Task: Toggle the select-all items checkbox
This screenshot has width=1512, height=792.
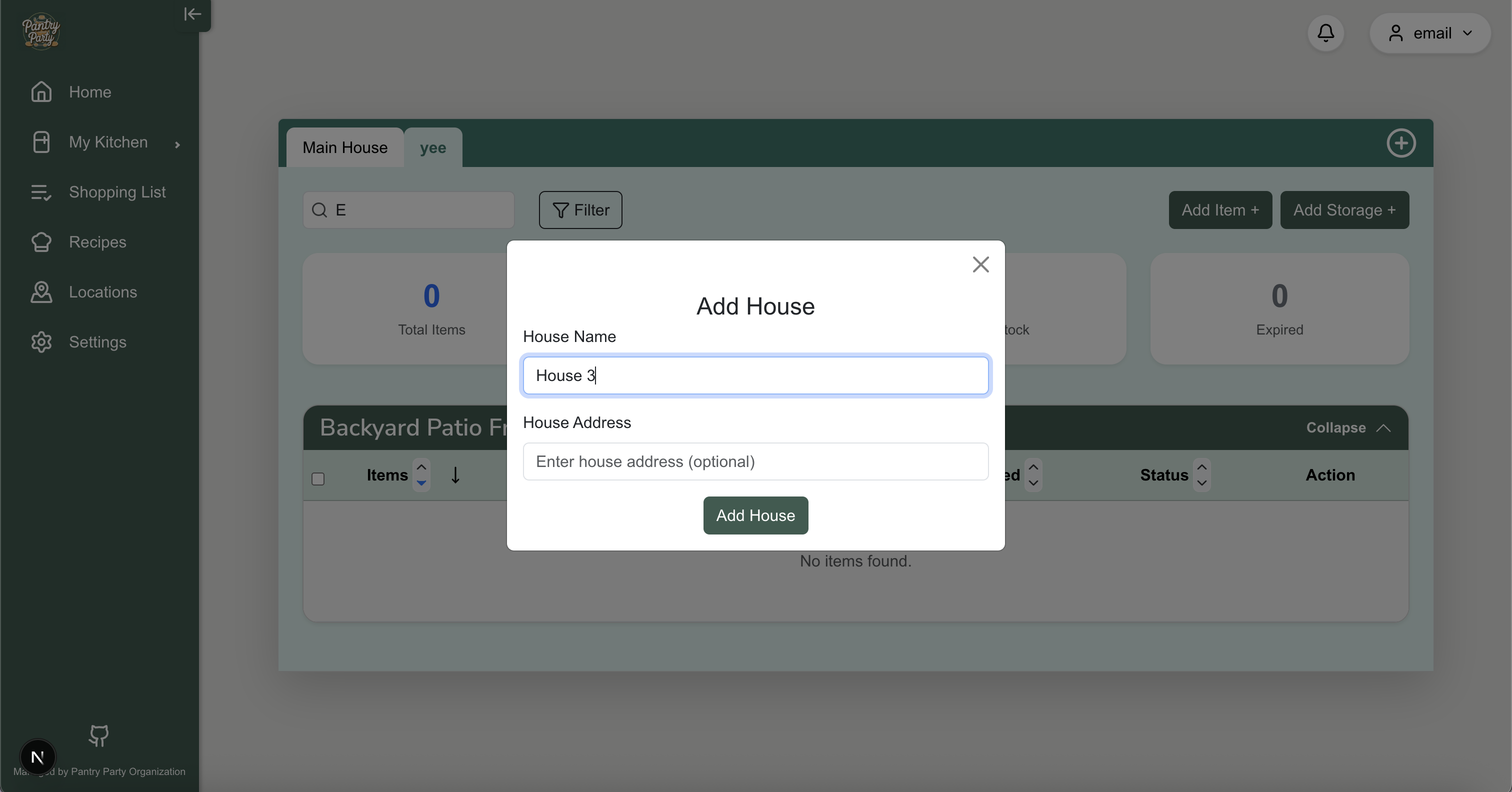Action: pos(318,479)
